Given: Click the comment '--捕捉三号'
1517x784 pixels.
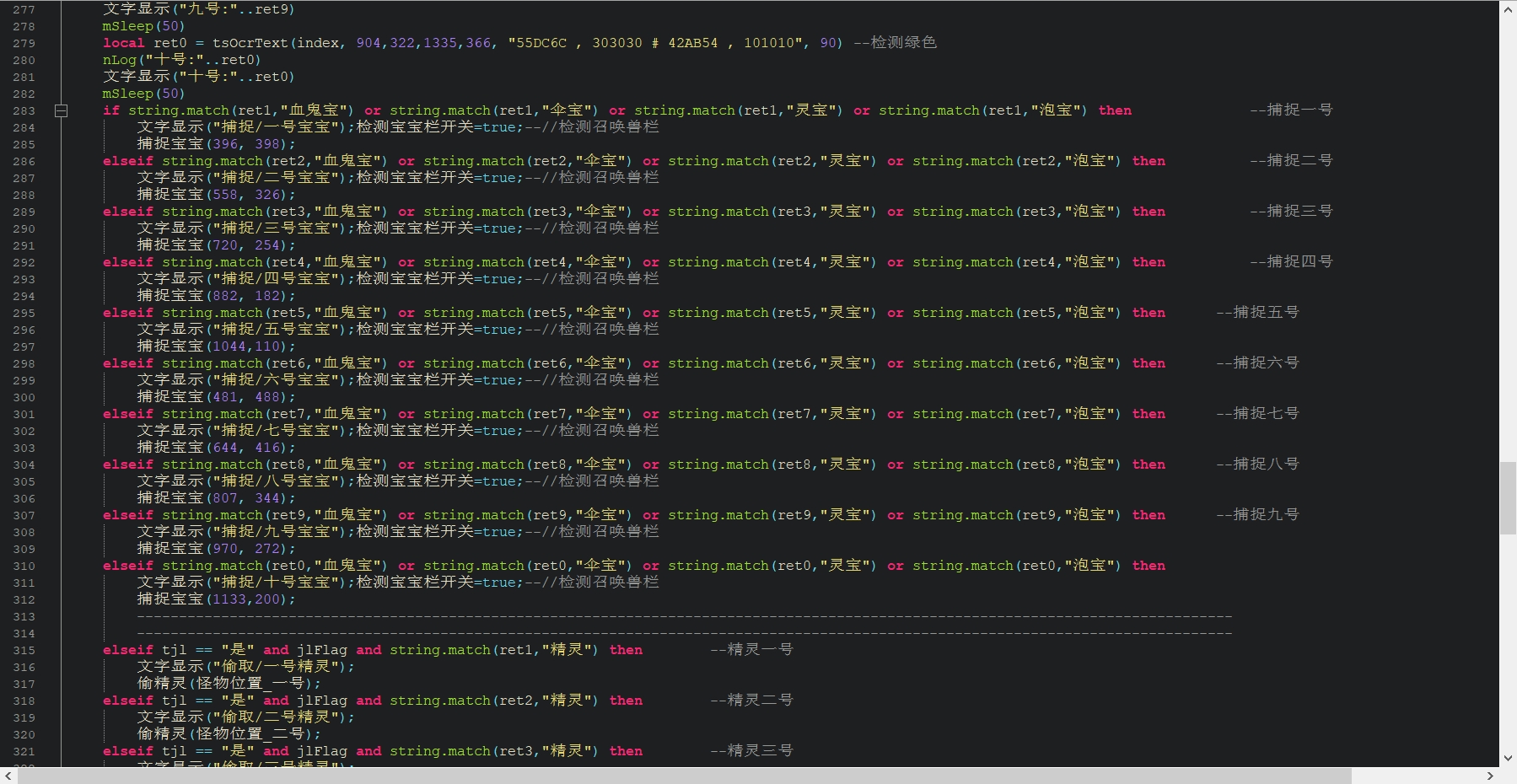Looking at the screenshot, I should pyautogui.click(x=1291, y=211).
